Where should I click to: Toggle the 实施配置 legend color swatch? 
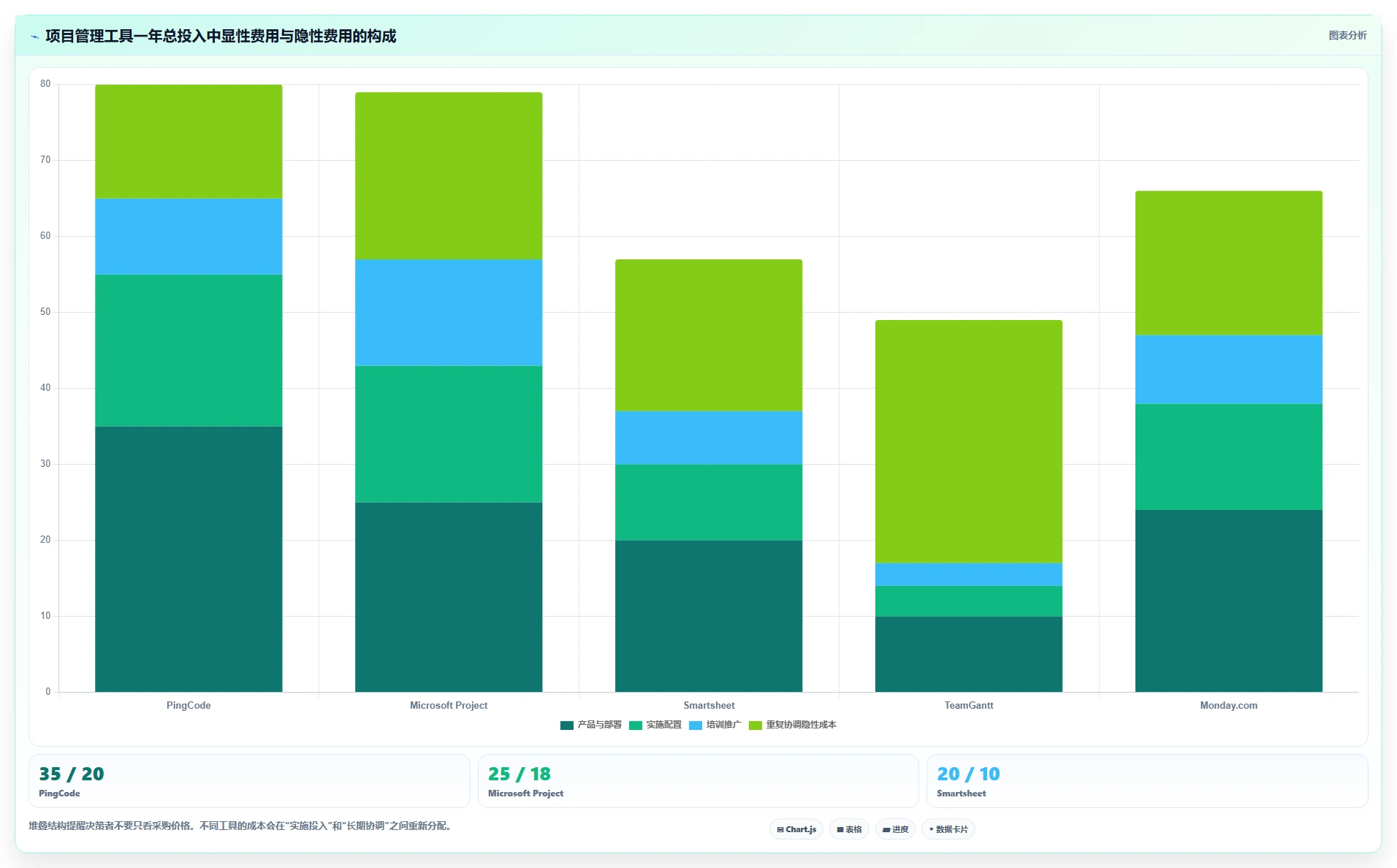click(636, 726)
